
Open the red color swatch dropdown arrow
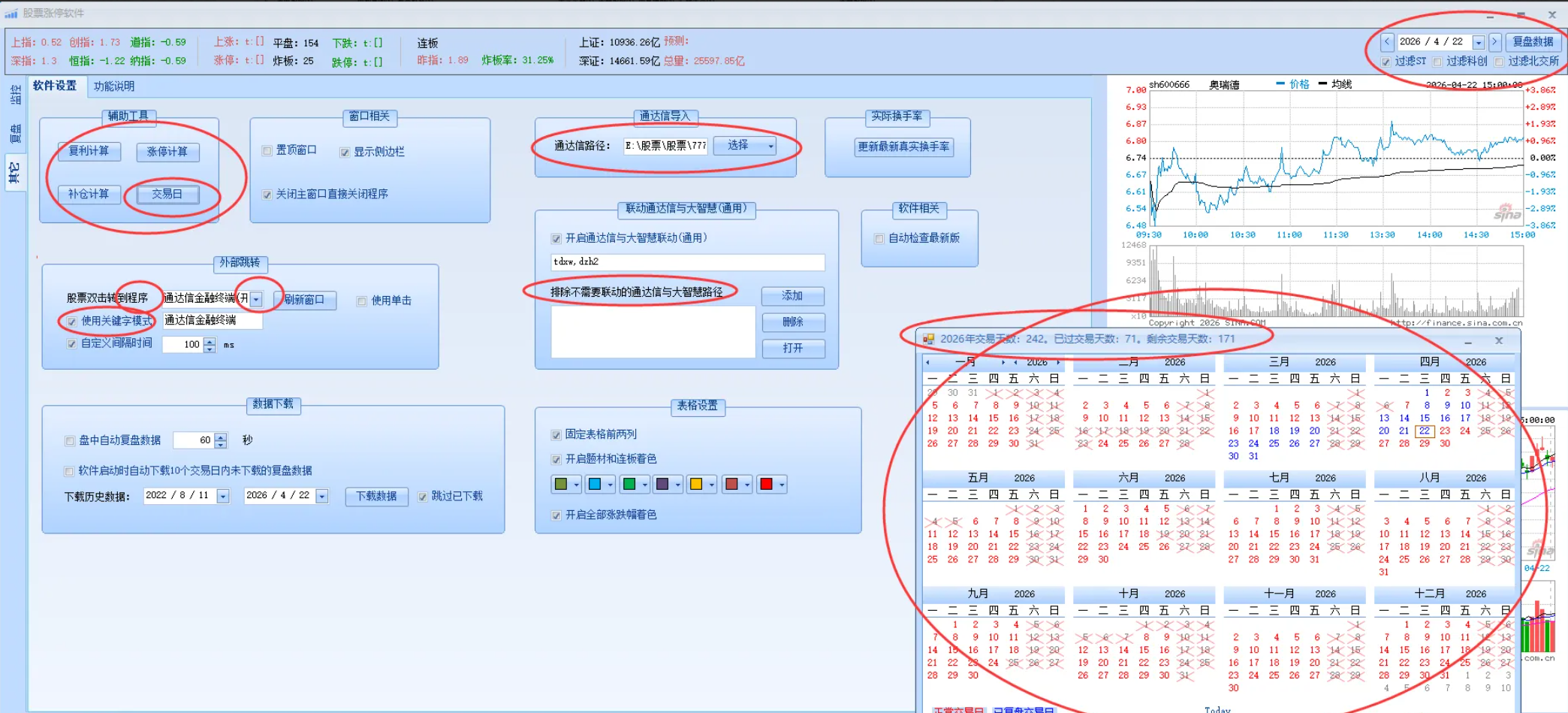(781, 484)
